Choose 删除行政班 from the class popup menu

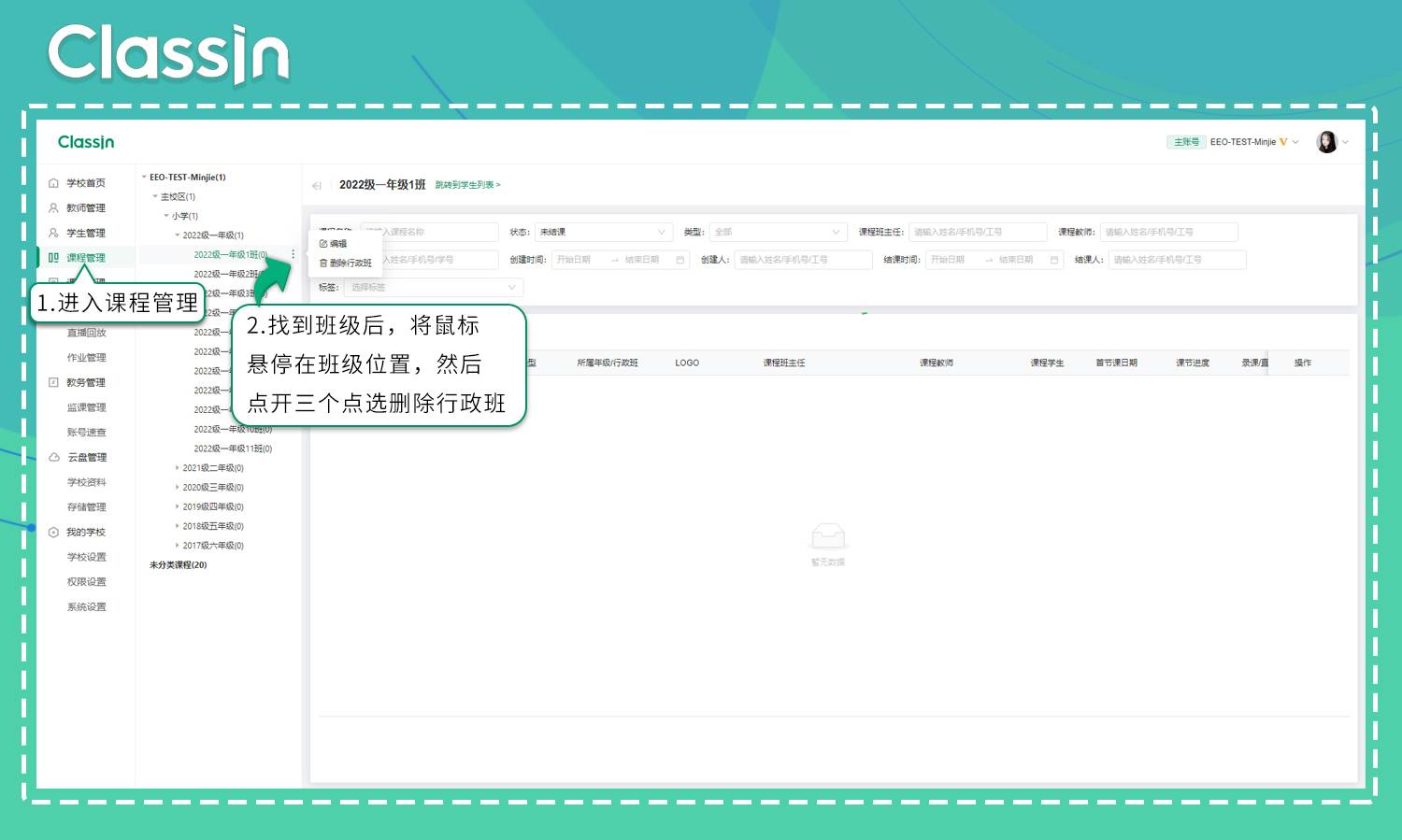click(346, 263)
